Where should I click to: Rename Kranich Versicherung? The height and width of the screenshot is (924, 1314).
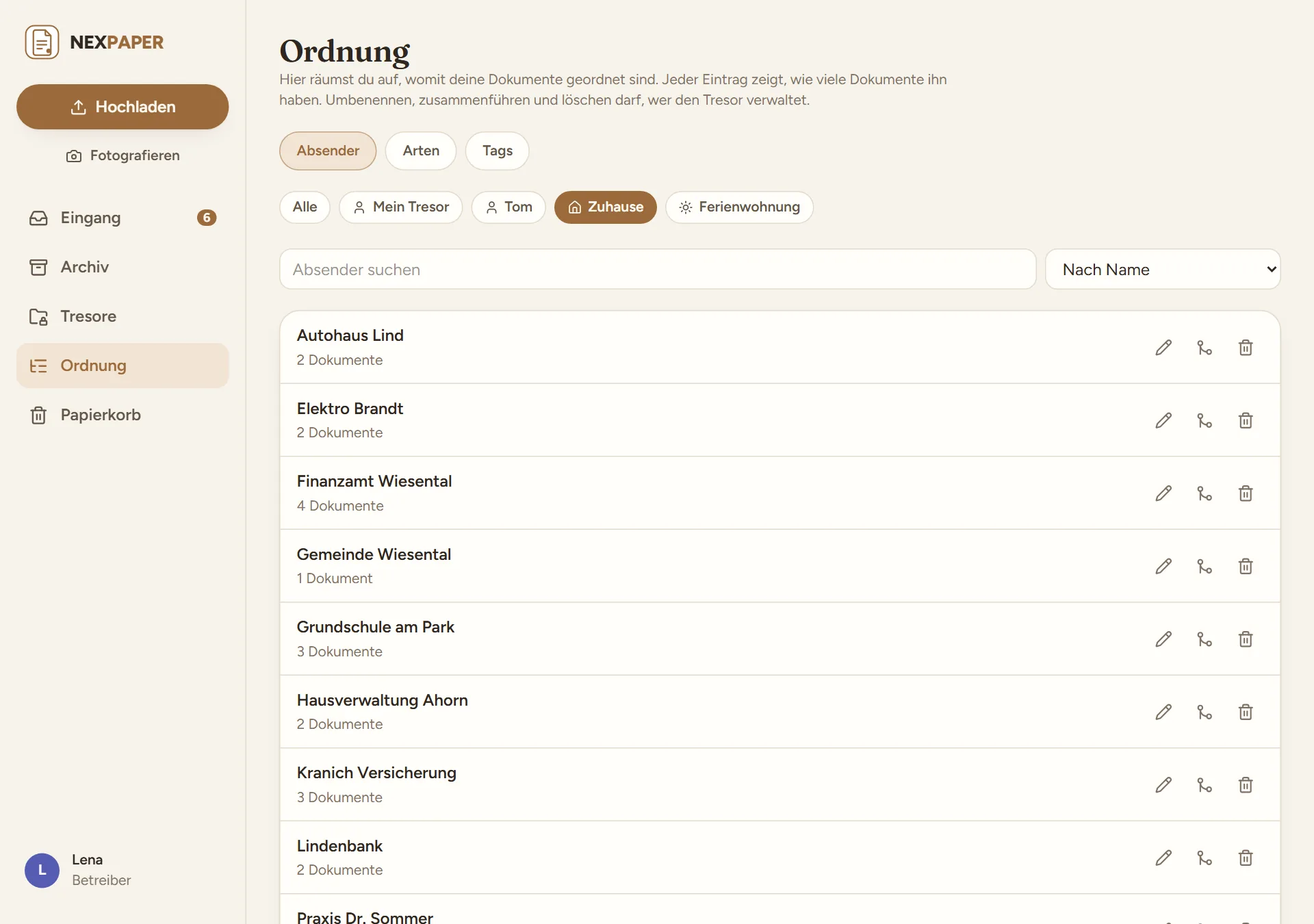[x=1163, y=785]
